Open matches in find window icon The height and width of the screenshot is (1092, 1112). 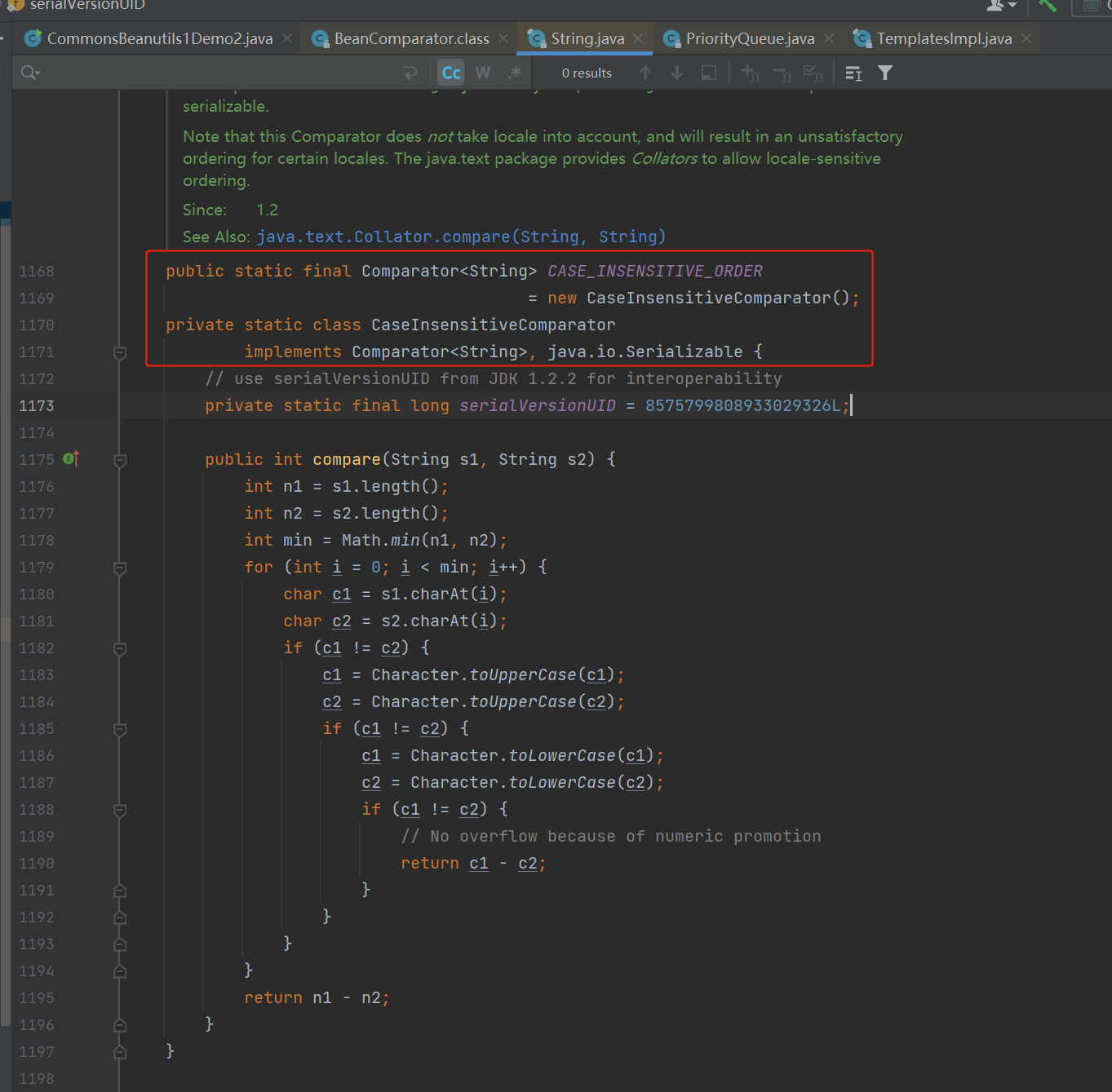coord(853,73)
